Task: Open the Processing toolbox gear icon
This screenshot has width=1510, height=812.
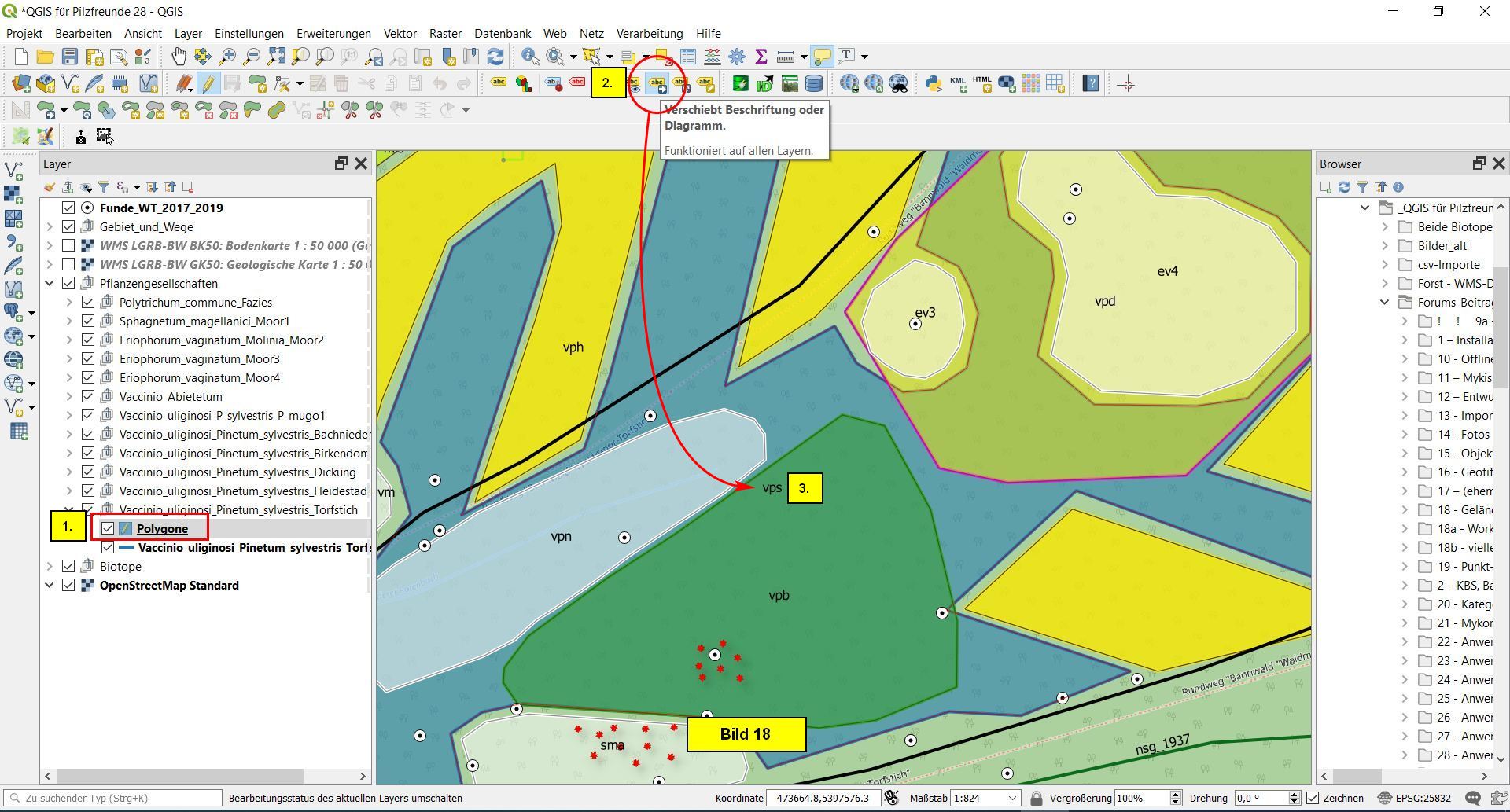Action: click(x=737, y=57)
